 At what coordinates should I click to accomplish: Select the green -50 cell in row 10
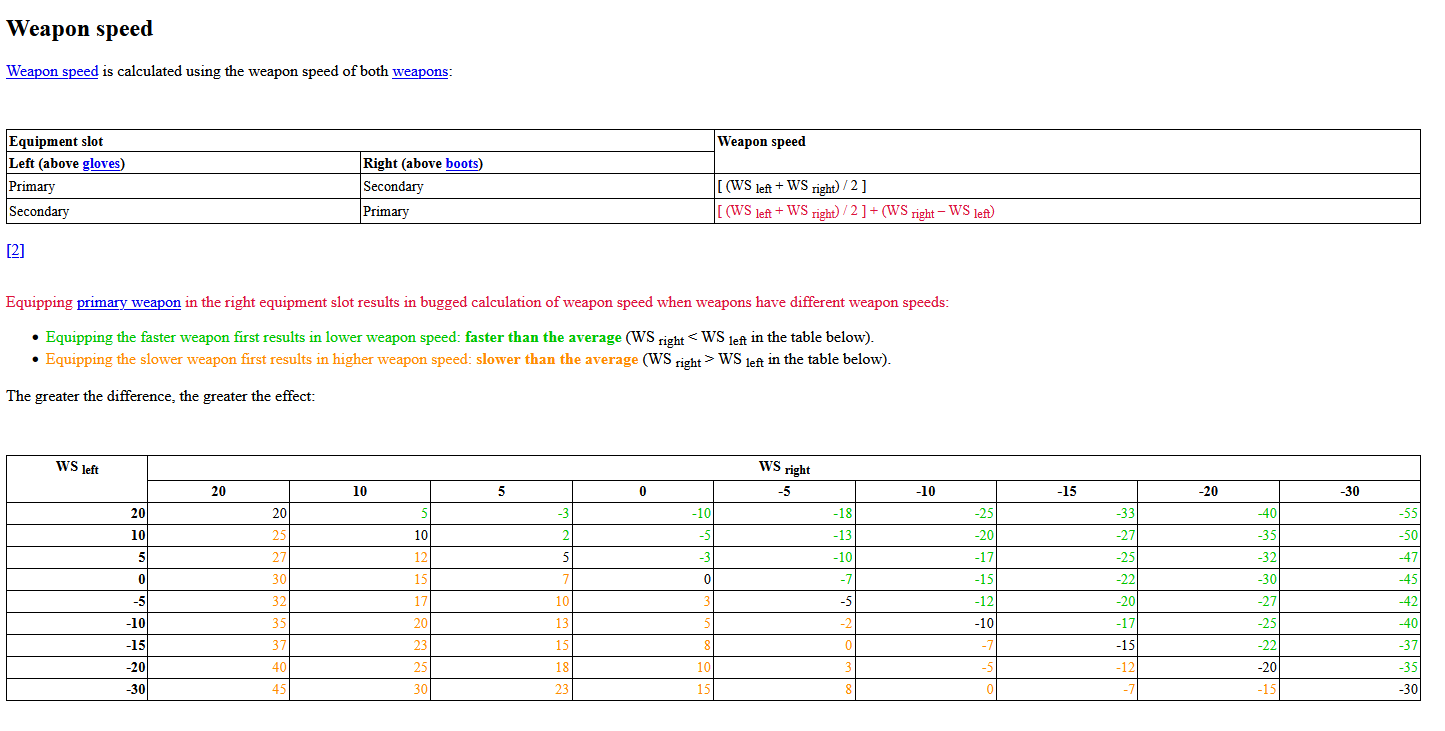click(x=1350, y=535)
